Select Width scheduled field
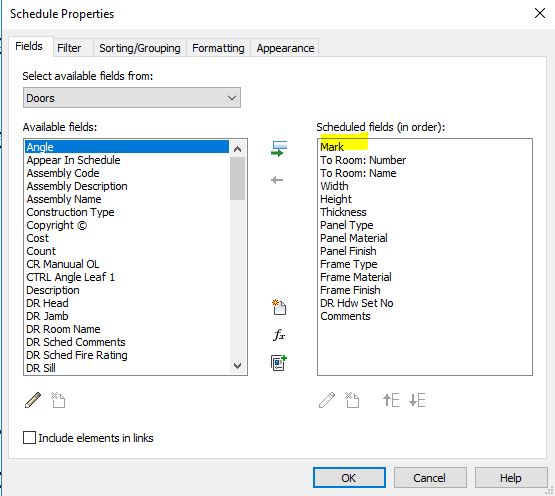The image size is (555, 496). point(425,186)
